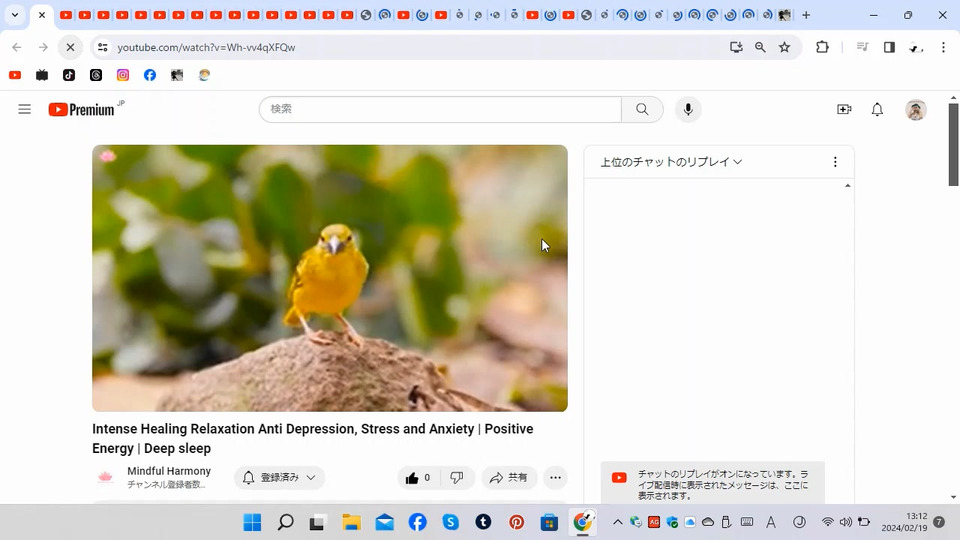Dislike the video with thumbs down
Screen dimensions: 960x540
457,478
